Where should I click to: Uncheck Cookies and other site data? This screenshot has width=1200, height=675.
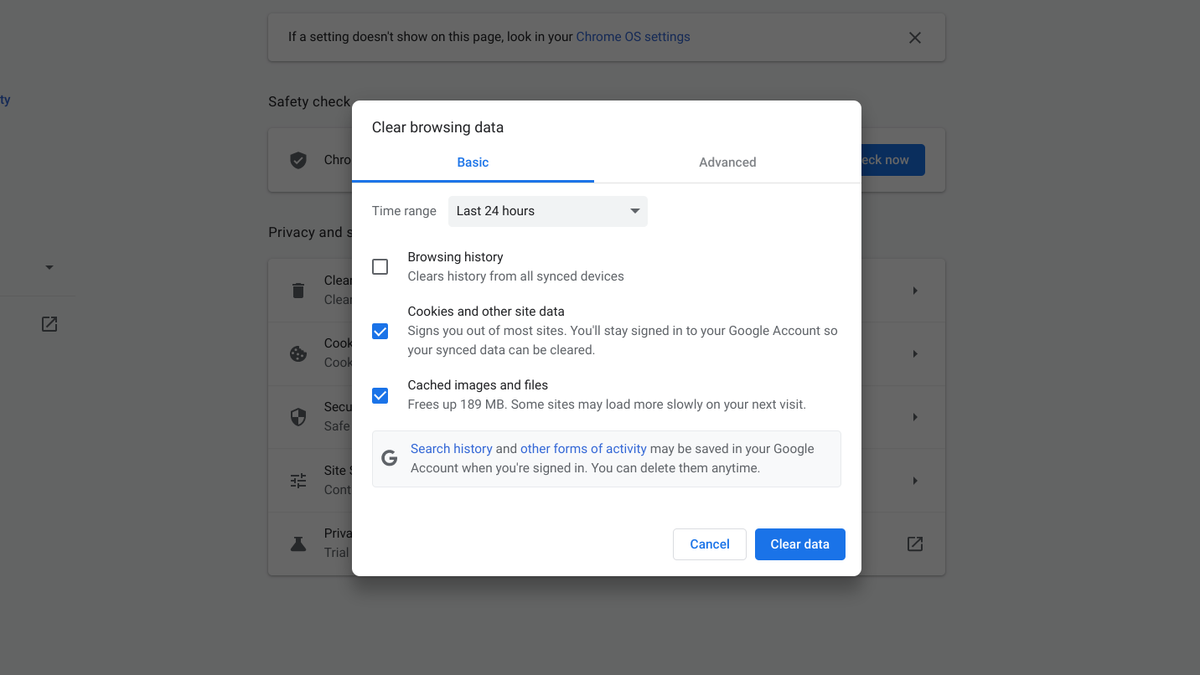[x=380, y=331]
